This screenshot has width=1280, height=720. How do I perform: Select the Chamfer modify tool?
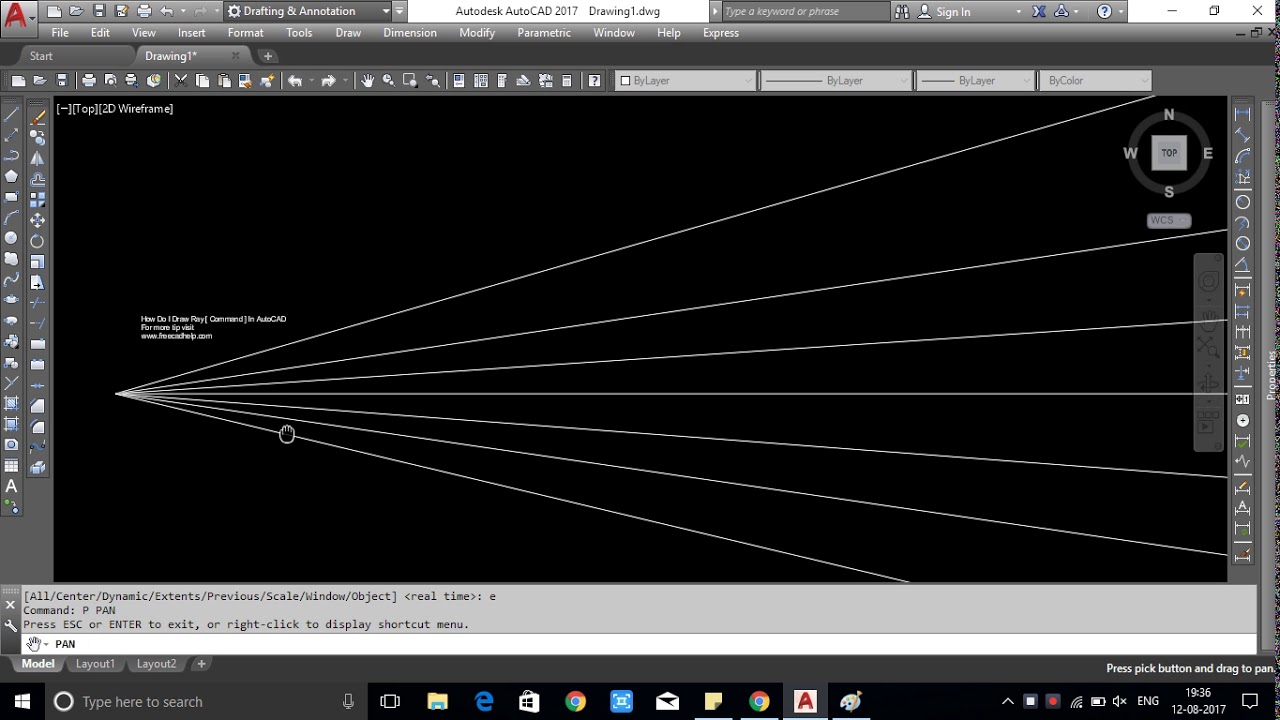(x=38, y=405)
